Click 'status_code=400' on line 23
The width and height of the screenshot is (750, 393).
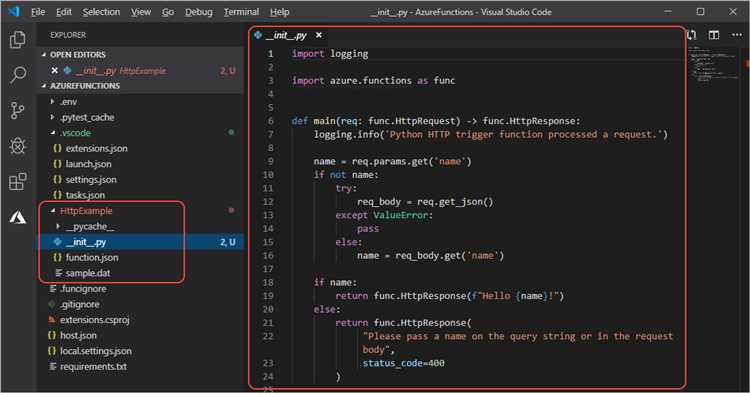pyautogui.click(x=403, y=363)
